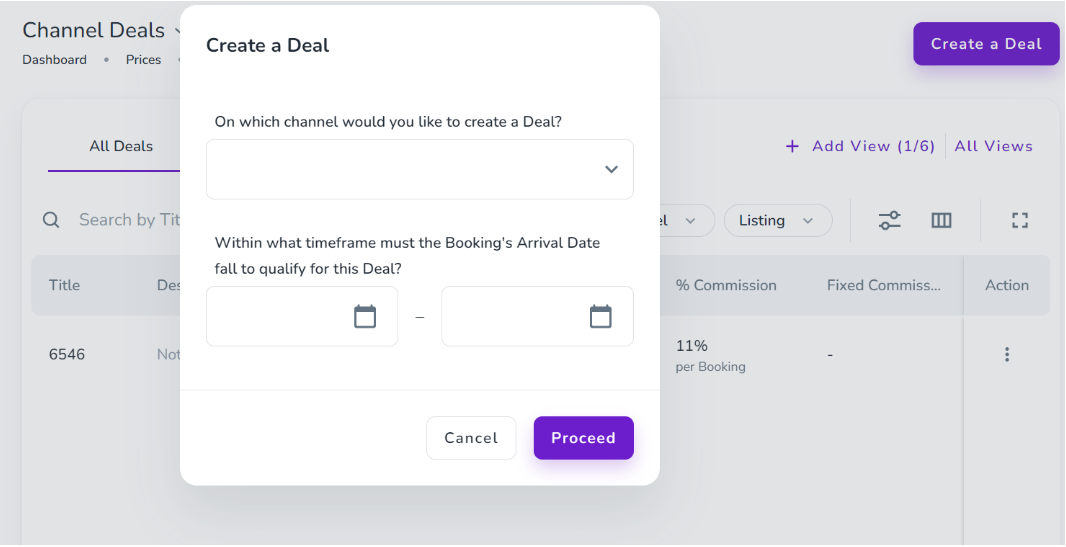Image resolution: width=1066 pixels, height=547 pixels.
Task: Go to Dashboard breadcrumb
Action: point(55,60)
